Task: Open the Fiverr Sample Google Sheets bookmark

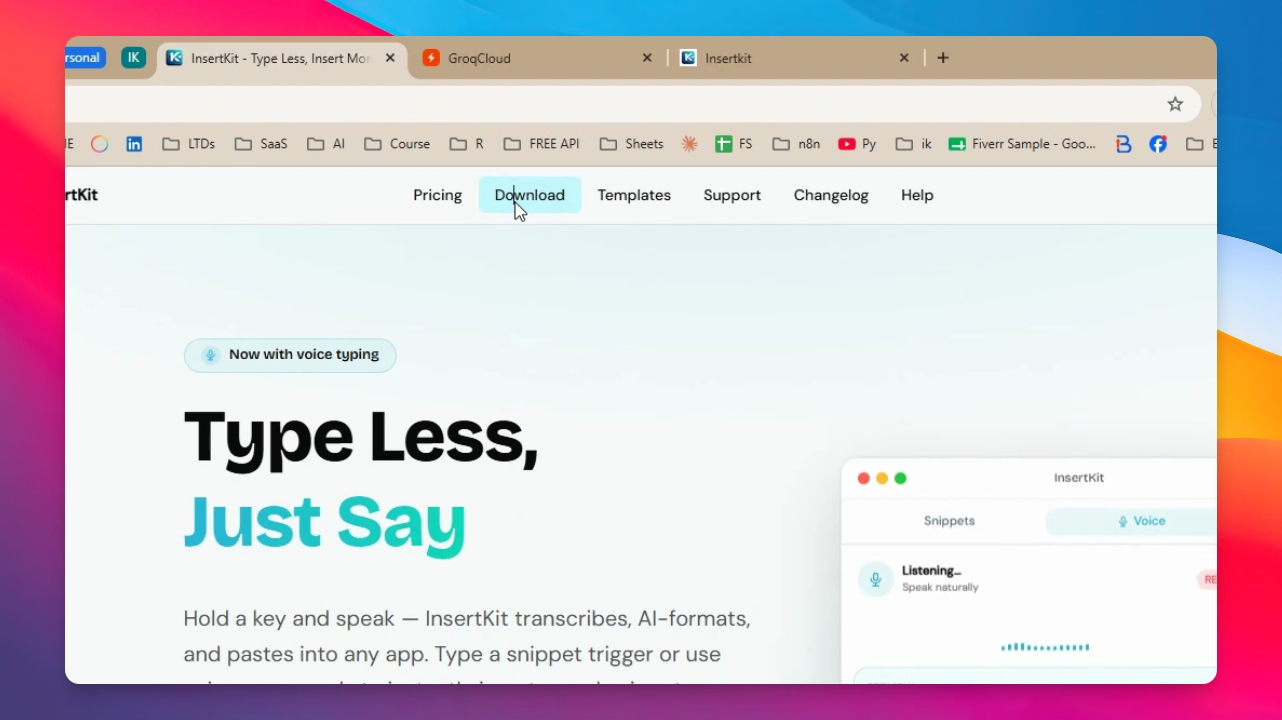Action: (1022, 144)
